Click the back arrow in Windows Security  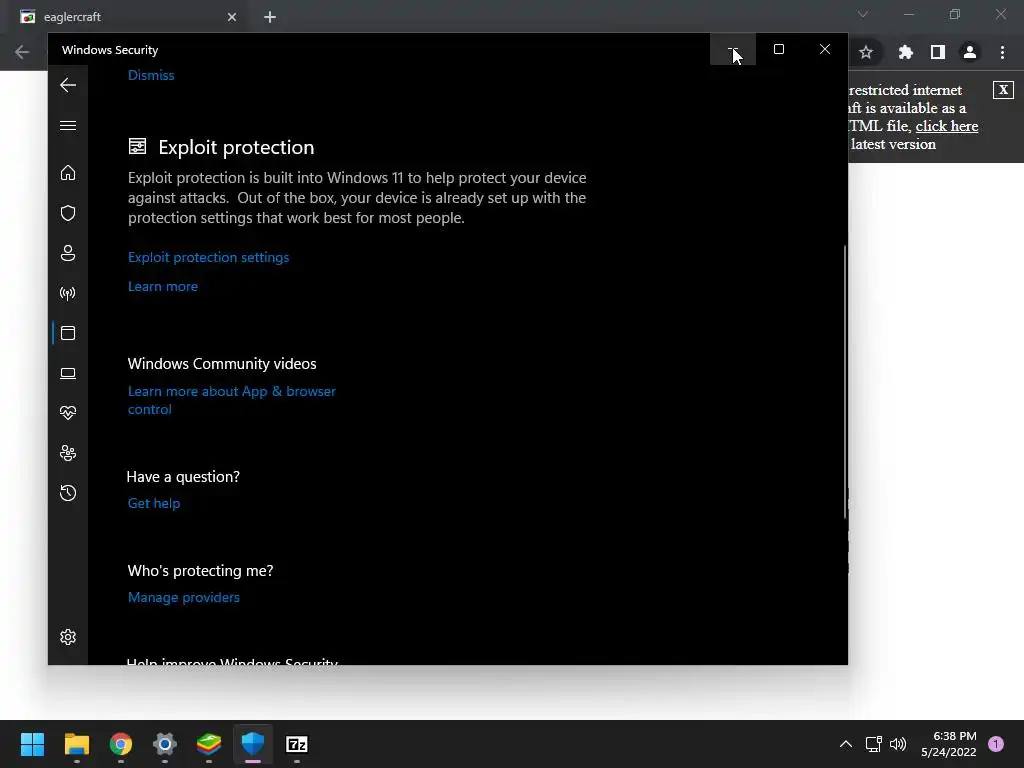point(68,85)
